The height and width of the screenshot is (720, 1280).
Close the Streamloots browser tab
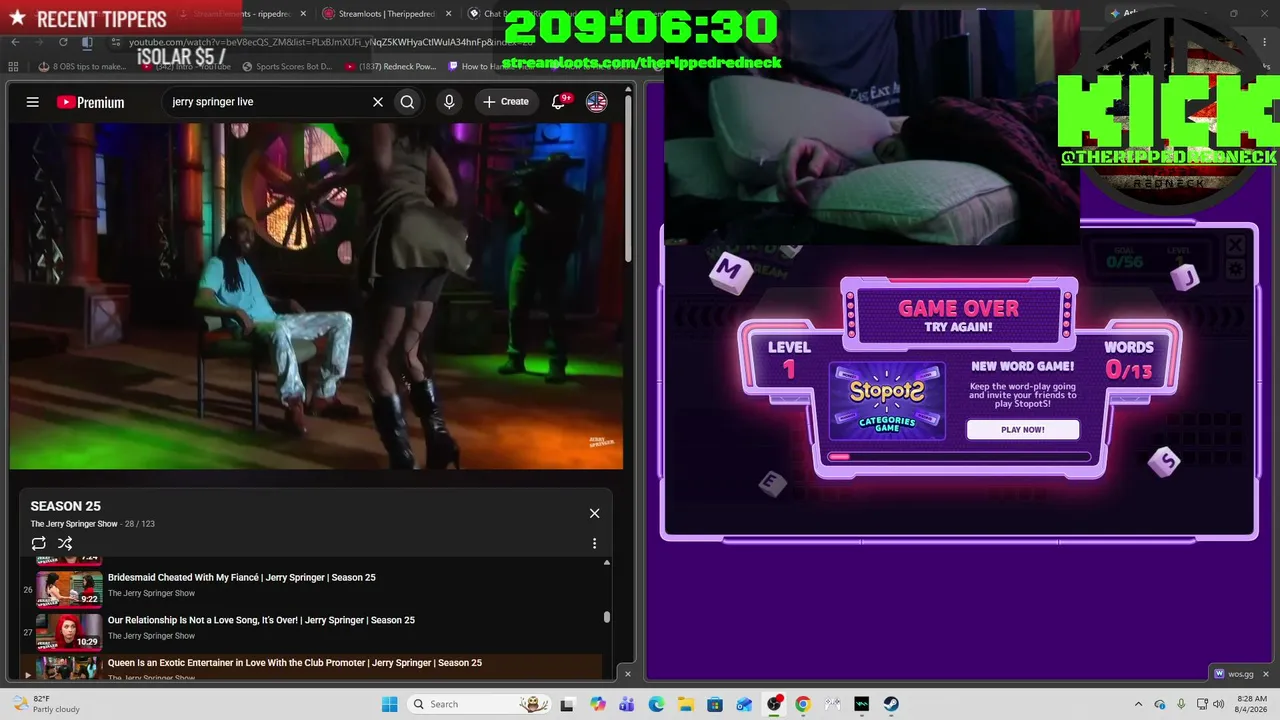(x=447, y=14)
